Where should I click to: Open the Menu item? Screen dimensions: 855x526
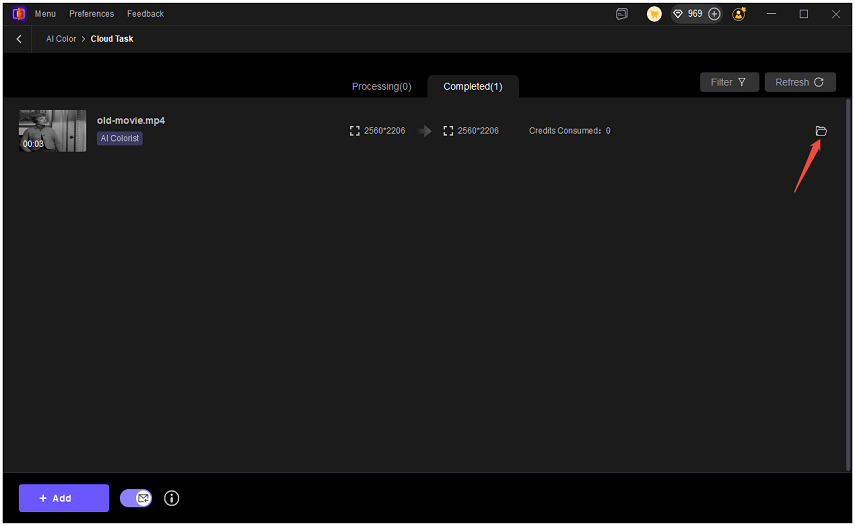[45, 14]
